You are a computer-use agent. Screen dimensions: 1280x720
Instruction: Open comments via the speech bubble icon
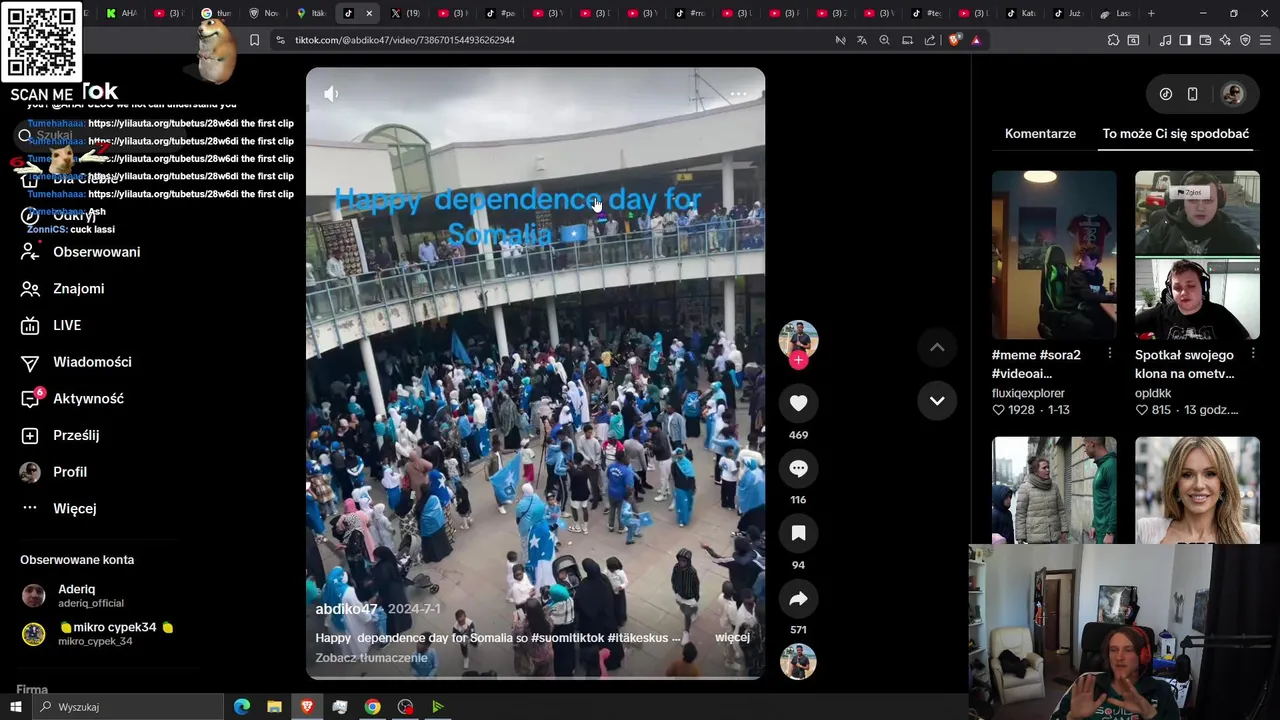pyautogui.click(x=798, y=468)
